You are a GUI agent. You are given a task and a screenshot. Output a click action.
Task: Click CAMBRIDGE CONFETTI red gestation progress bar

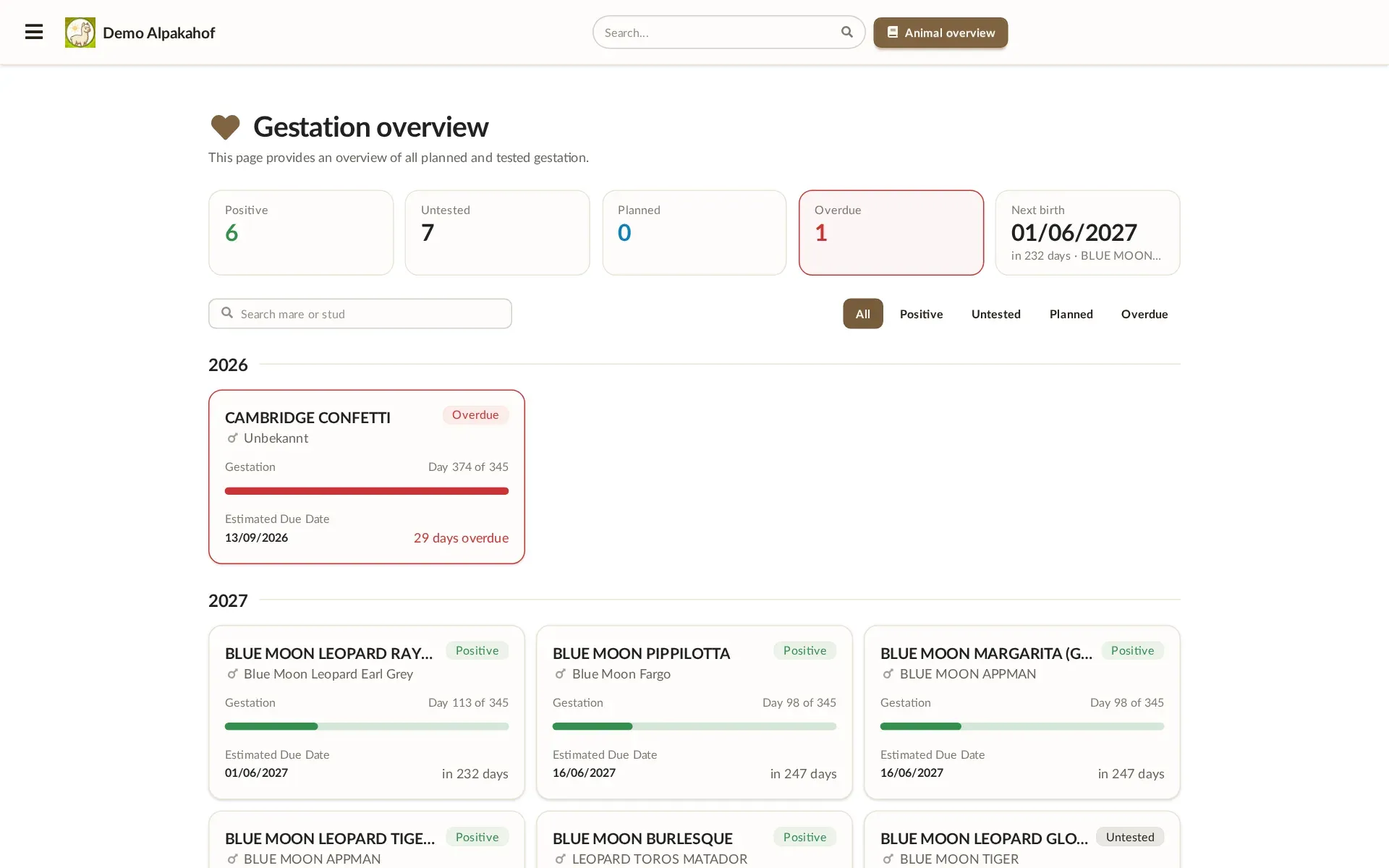[x=367, y=490]
